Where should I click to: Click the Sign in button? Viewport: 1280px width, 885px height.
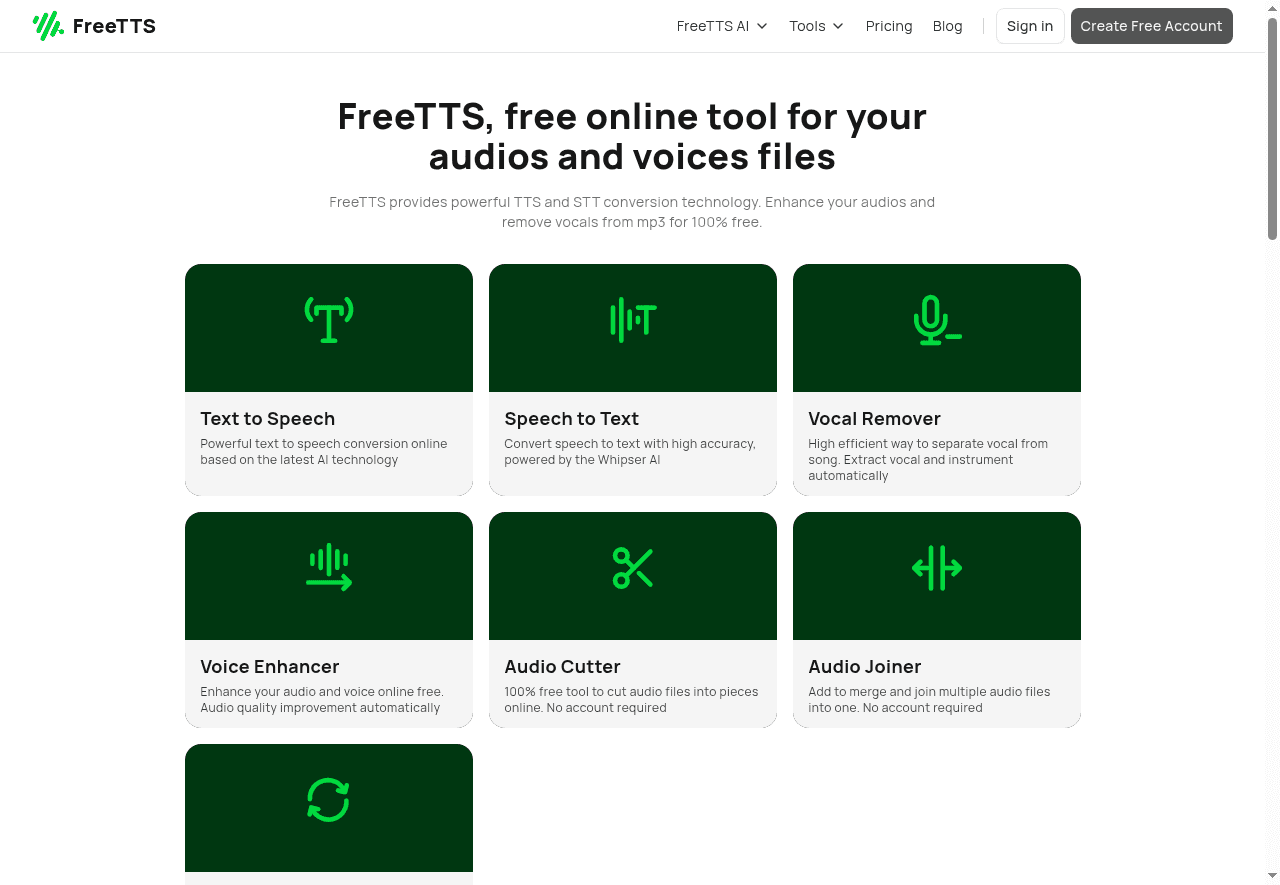1030,26
